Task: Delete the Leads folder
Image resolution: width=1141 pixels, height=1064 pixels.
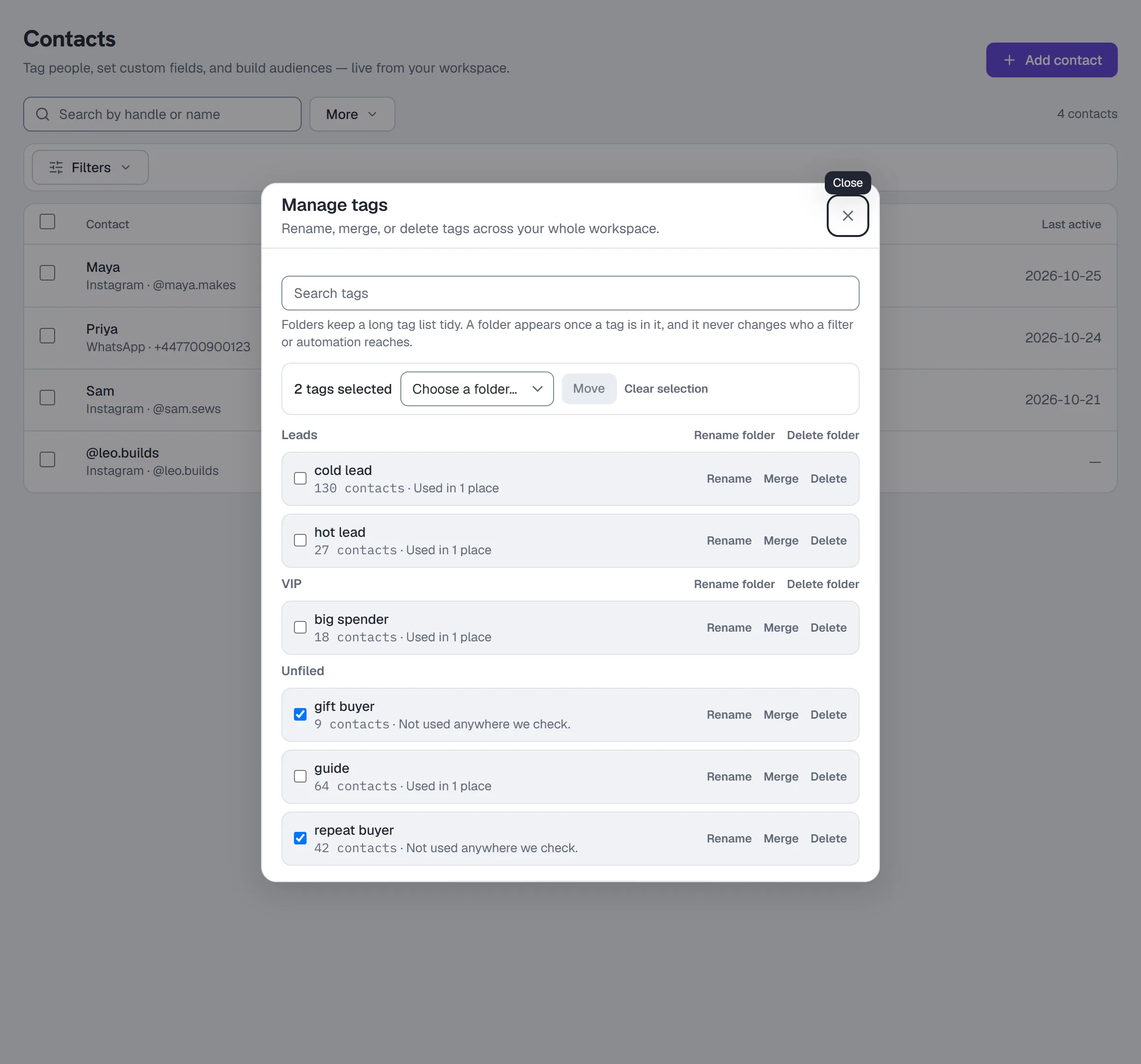Action: tap(822, 435)
